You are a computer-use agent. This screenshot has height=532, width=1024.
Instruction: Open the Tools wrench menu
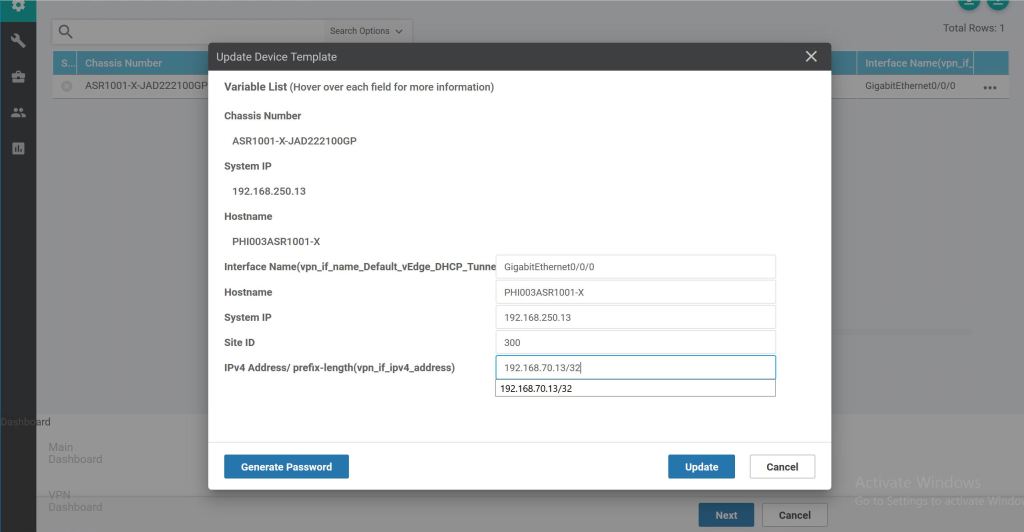[18, 41]
